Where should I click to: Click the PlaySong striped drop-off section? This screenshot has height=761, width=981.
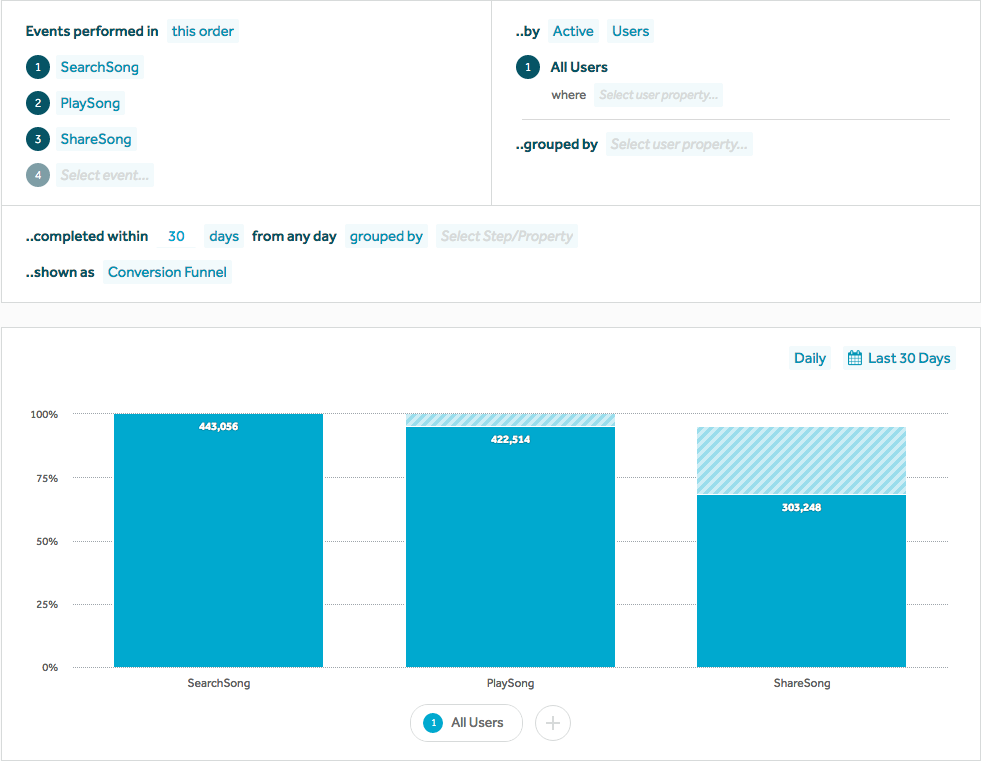tap(511, 420)
